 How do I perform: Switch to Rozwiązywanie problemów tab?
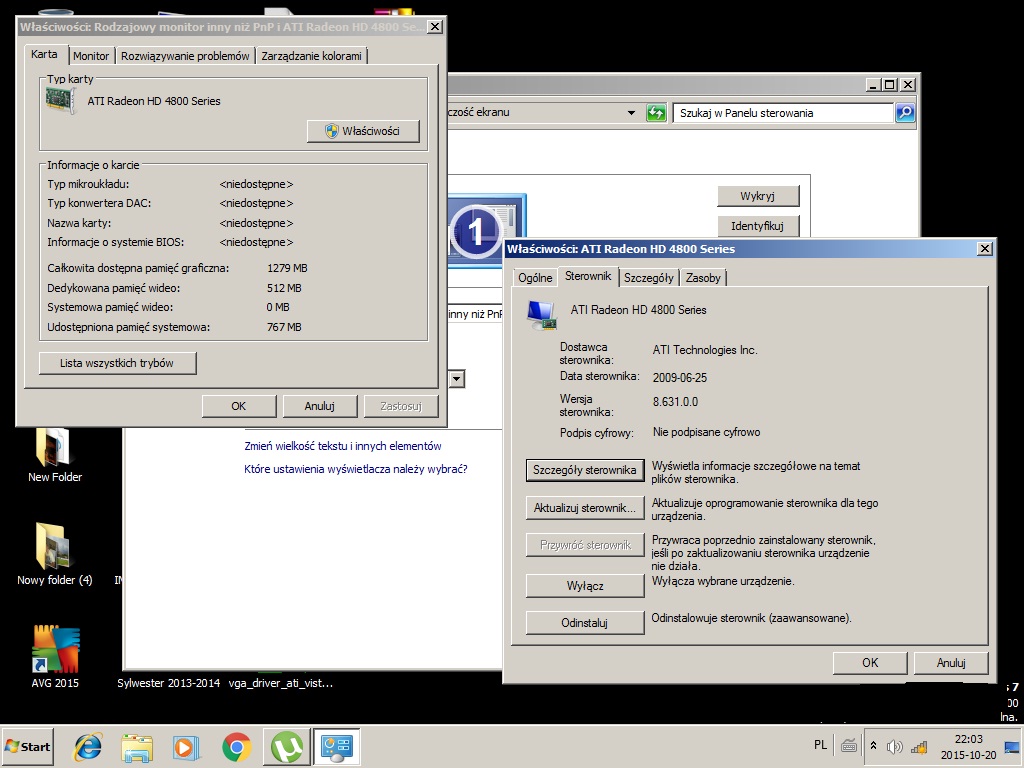coord(185,56)
